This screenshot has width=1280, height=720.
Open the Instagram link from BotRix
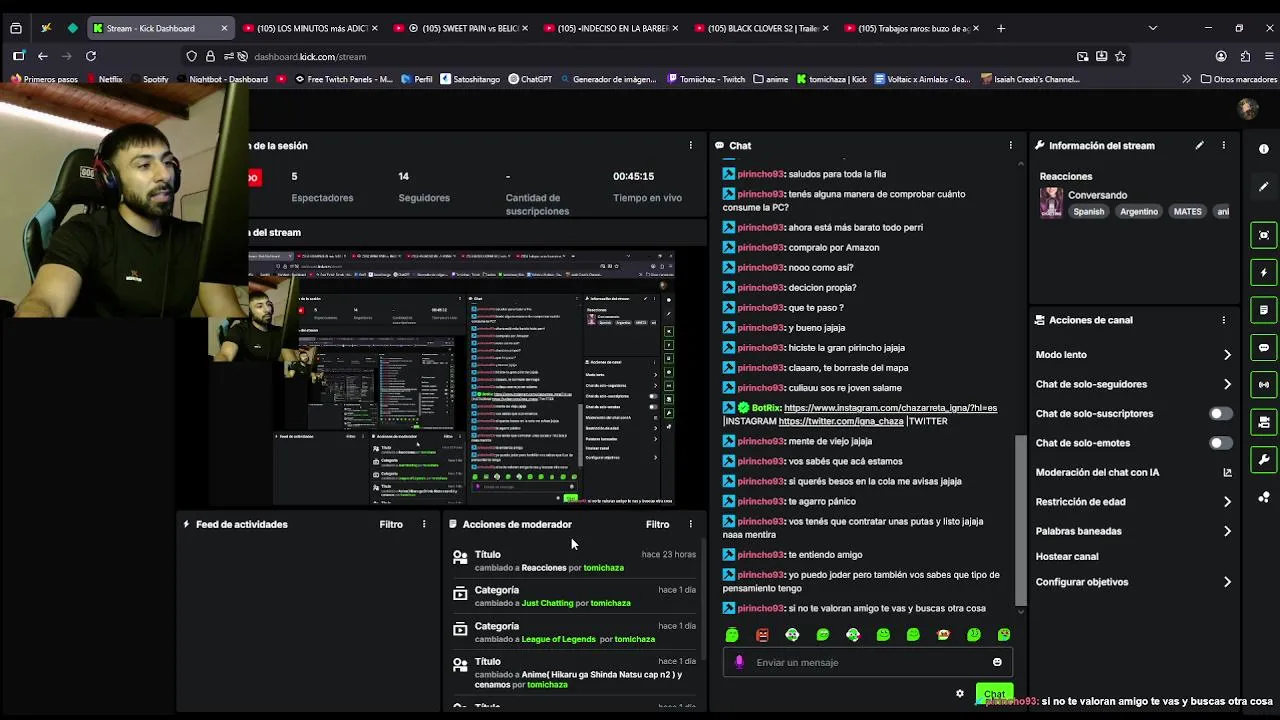click(890, 408)
